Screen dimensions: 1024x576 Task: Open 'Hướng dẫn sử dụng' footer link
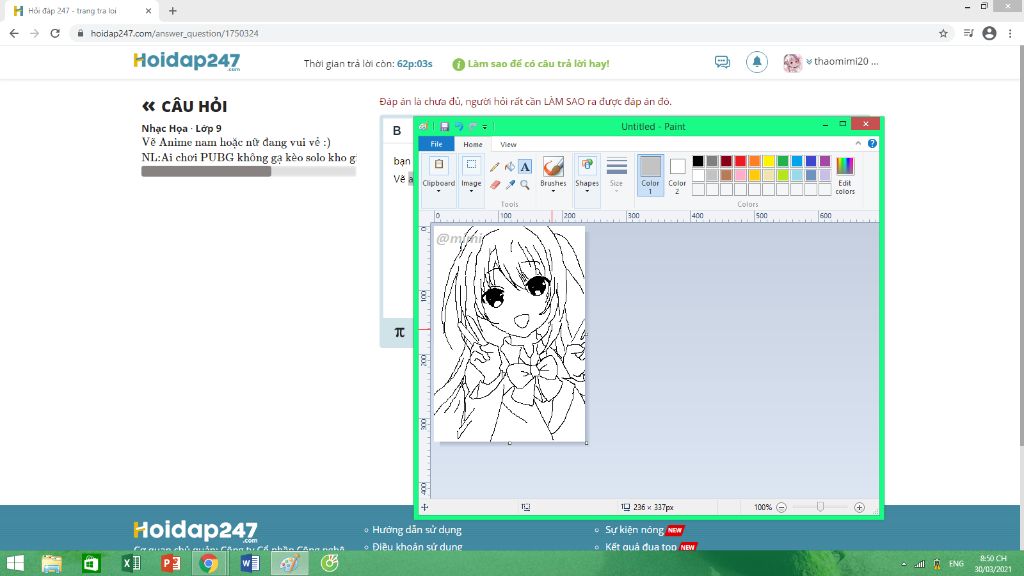(417, 530)
